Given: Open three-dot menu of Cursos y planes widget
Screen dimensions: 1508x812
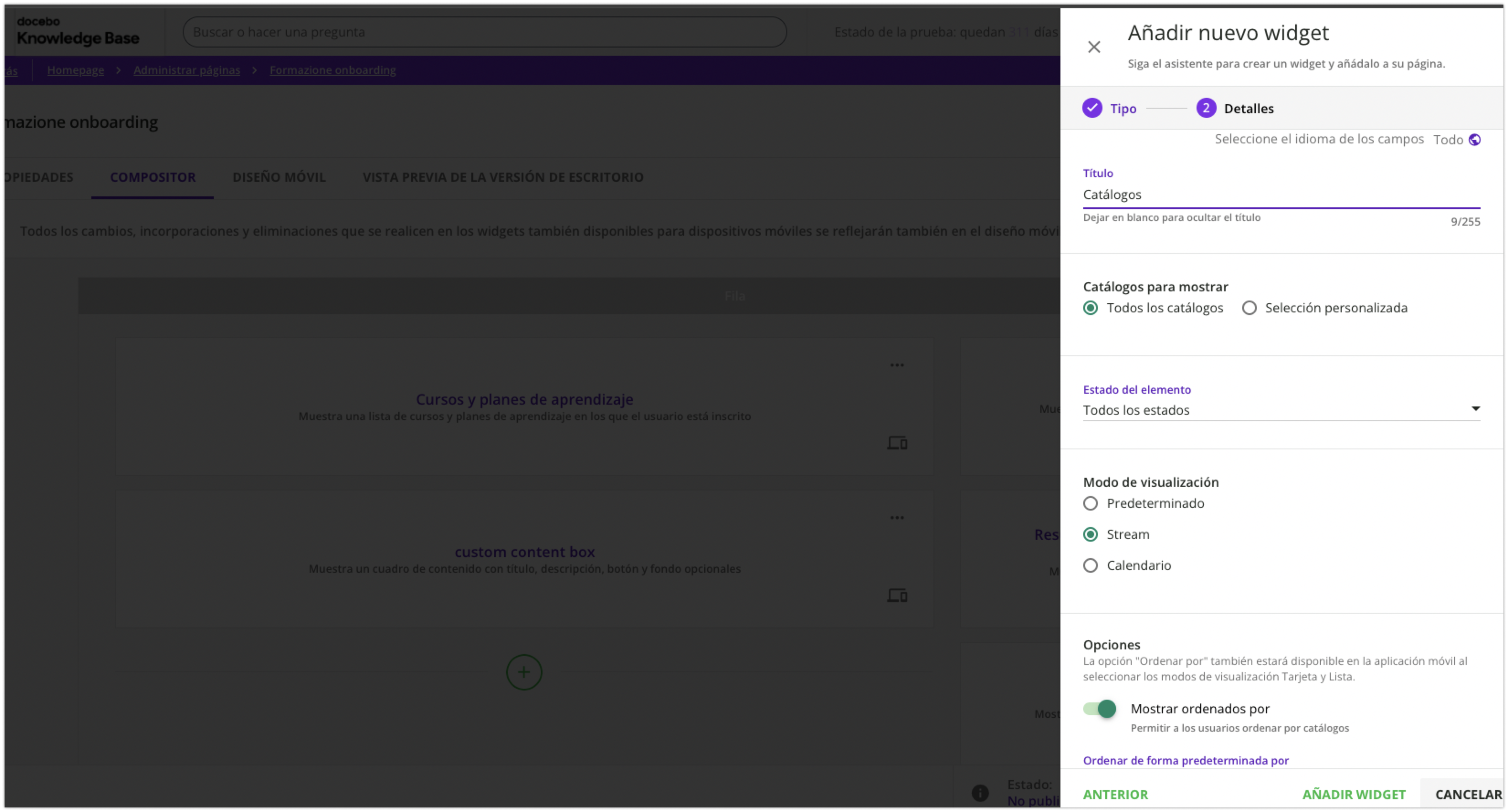Looking at the screenshot, I should pyautogui.click(x=897, y=365).
